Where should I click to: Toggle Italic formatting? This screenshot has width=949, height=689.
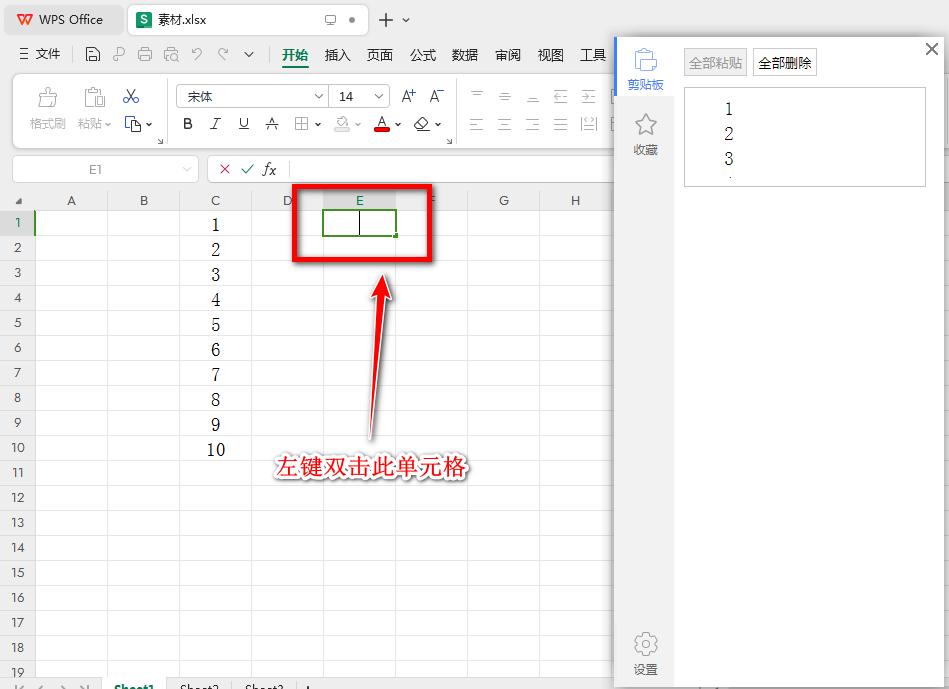pyautogui.click(x=215, y=124)
